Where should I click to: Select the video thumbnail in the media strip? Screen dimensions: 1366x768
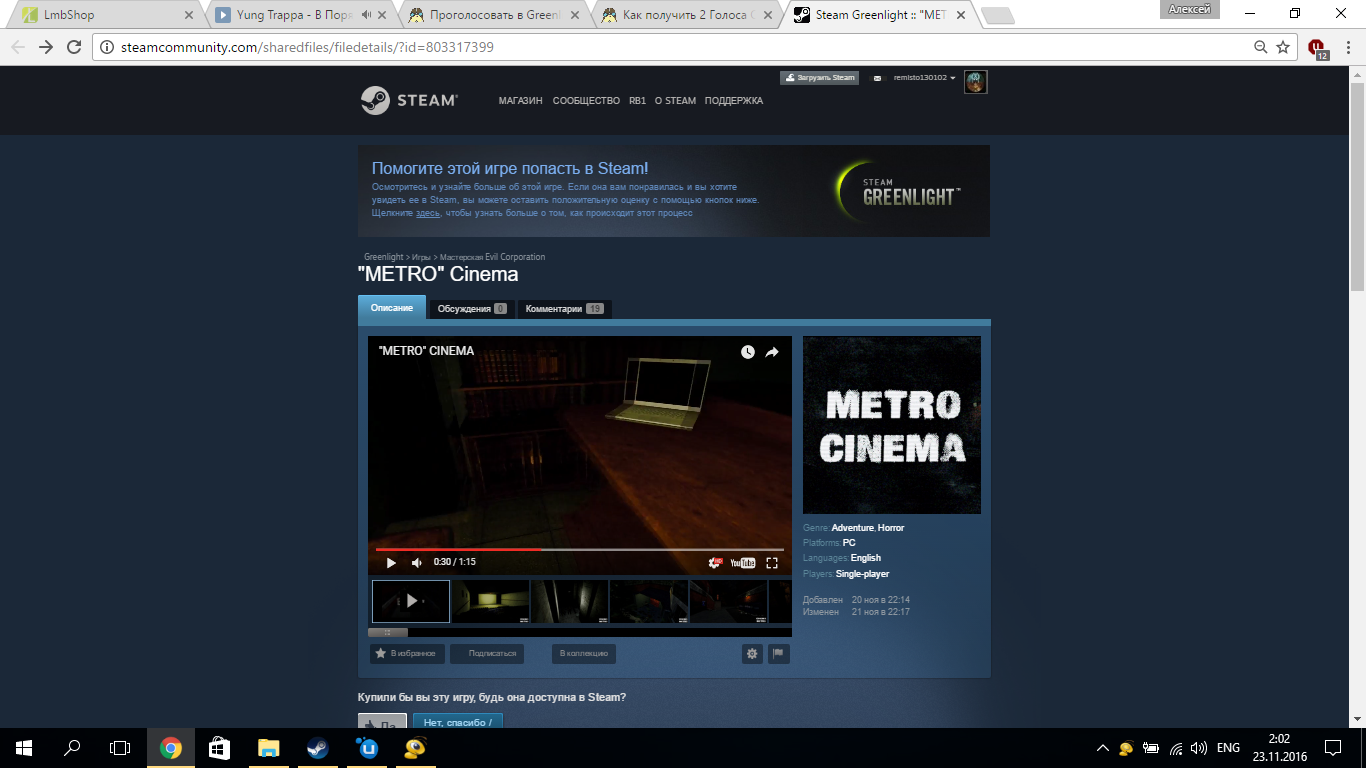[411, 601]
